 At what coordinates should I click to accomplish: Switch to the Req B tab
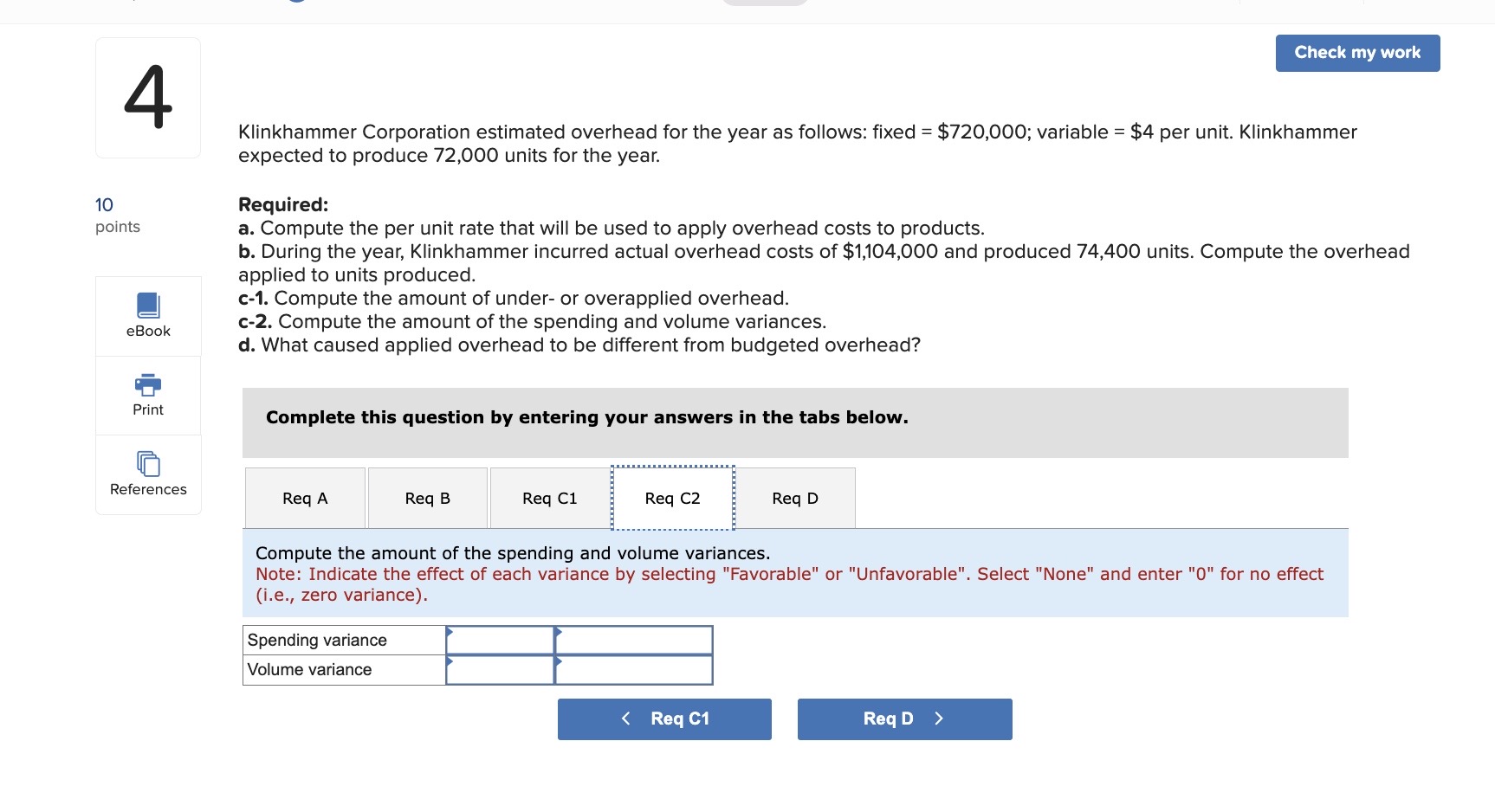427,498
